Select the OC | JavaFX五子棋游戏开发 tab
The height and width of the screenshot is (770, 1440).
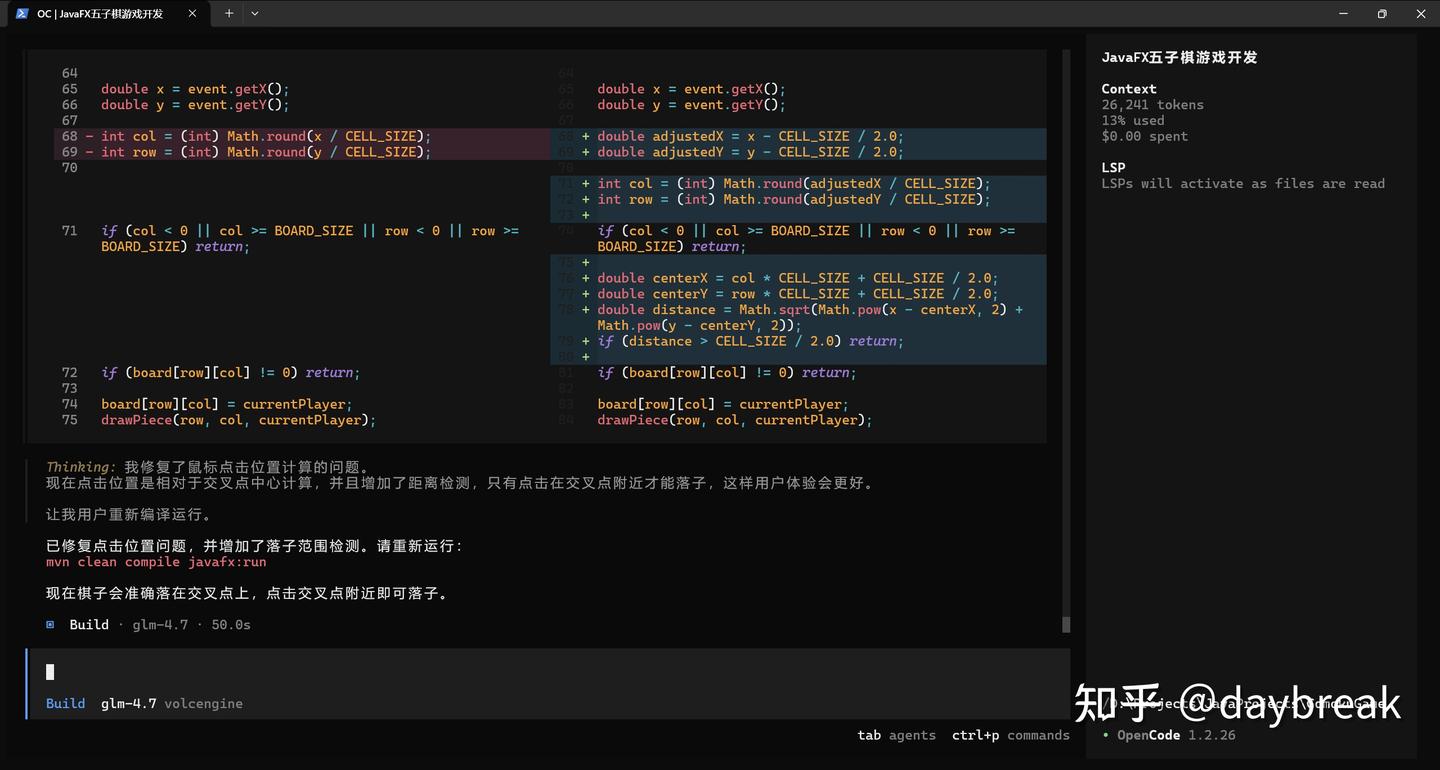tap(108, 14)
